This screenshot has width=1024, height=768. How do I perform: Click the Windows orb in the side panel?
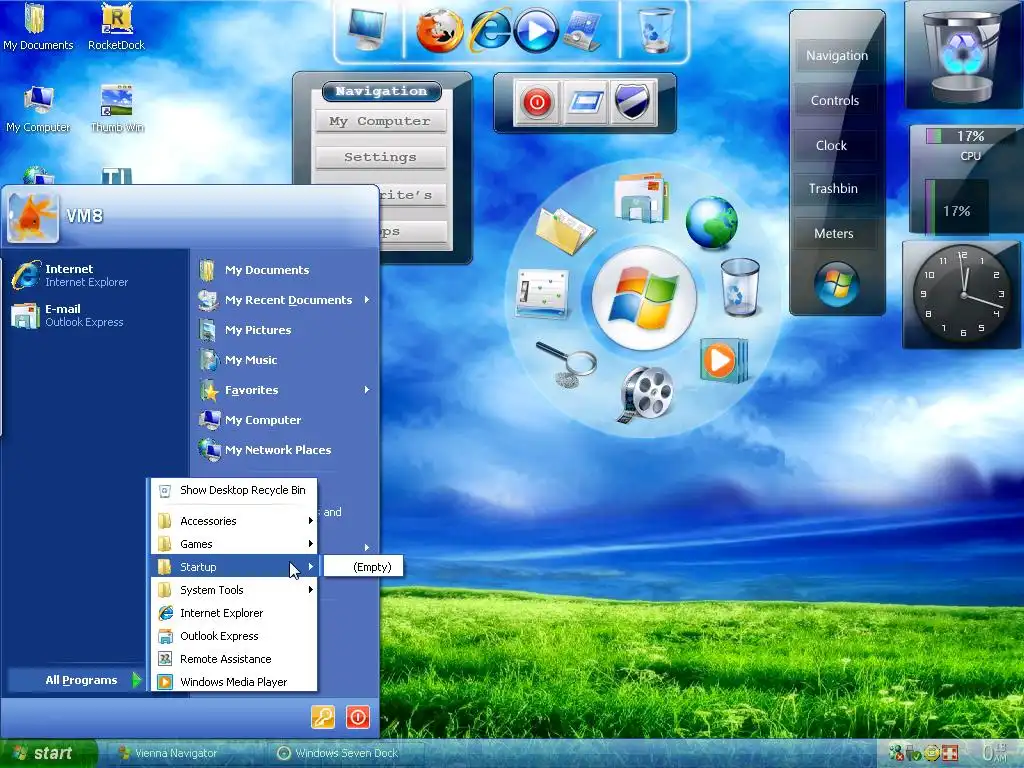tap(837, 284)
